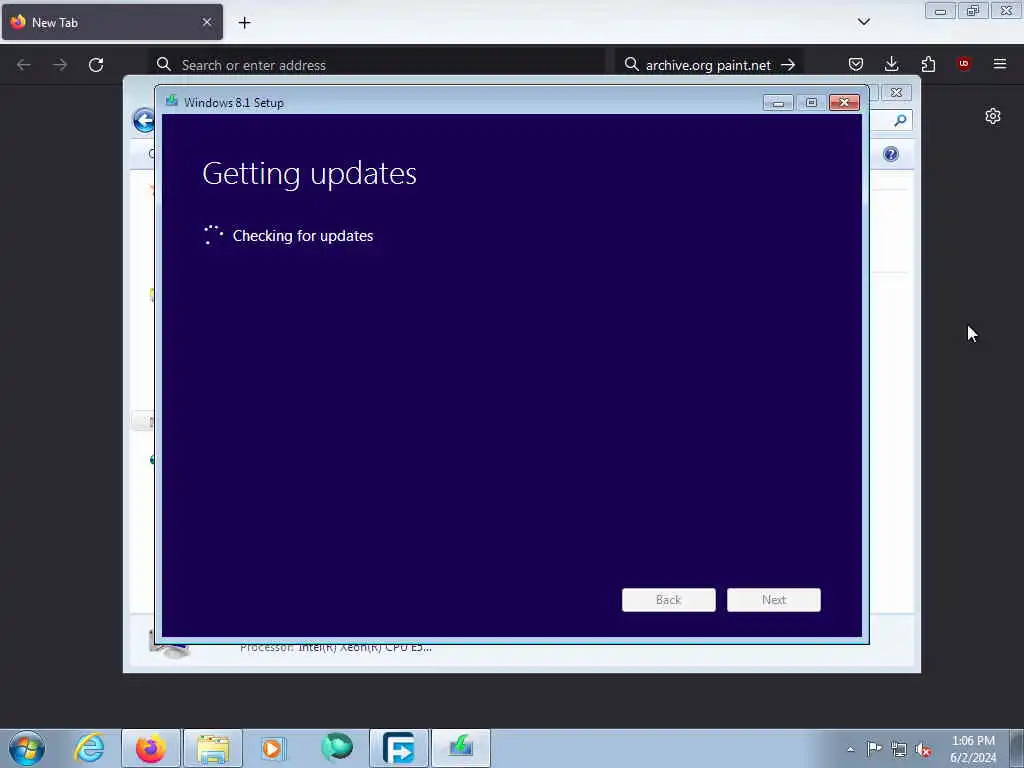The height and width of the screenshot is (768, 1024).
Task: Click the back arrow in the system window
Action: (x=144, y=120)
